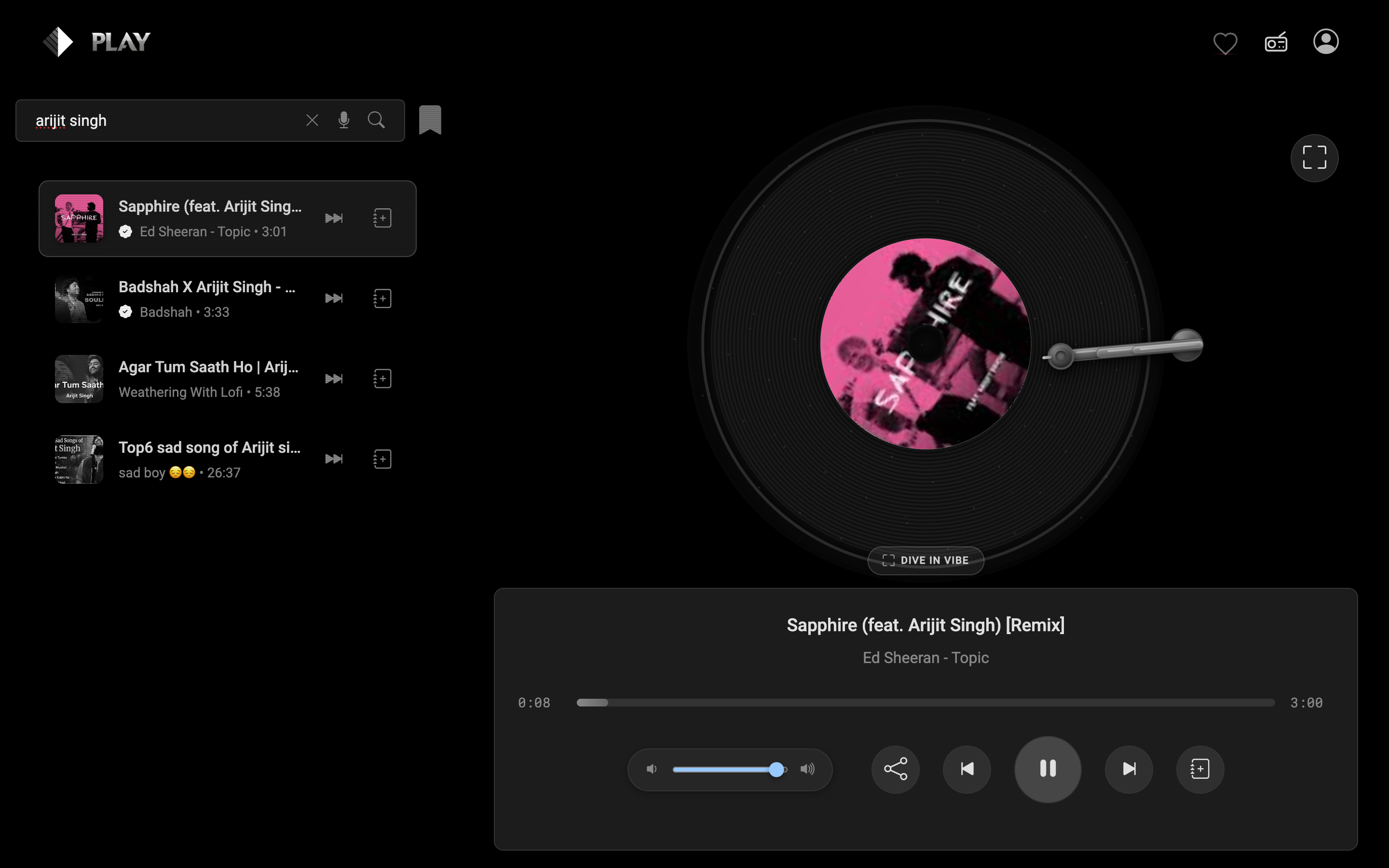Add Sapphire result to playlist
Screen dimensions: 1389x868
pos(382,218)
